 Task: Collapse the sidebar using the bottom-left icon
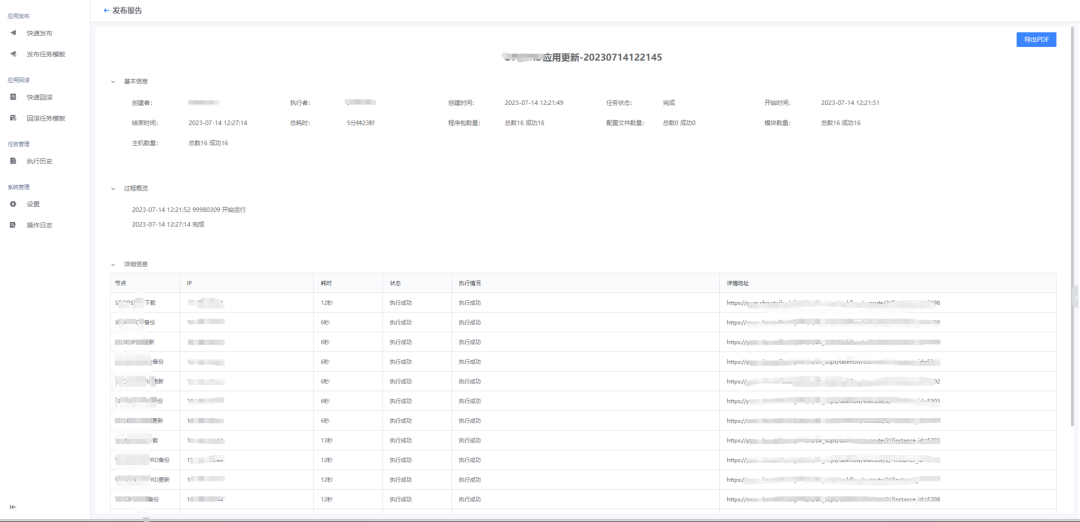coord(13,507)
